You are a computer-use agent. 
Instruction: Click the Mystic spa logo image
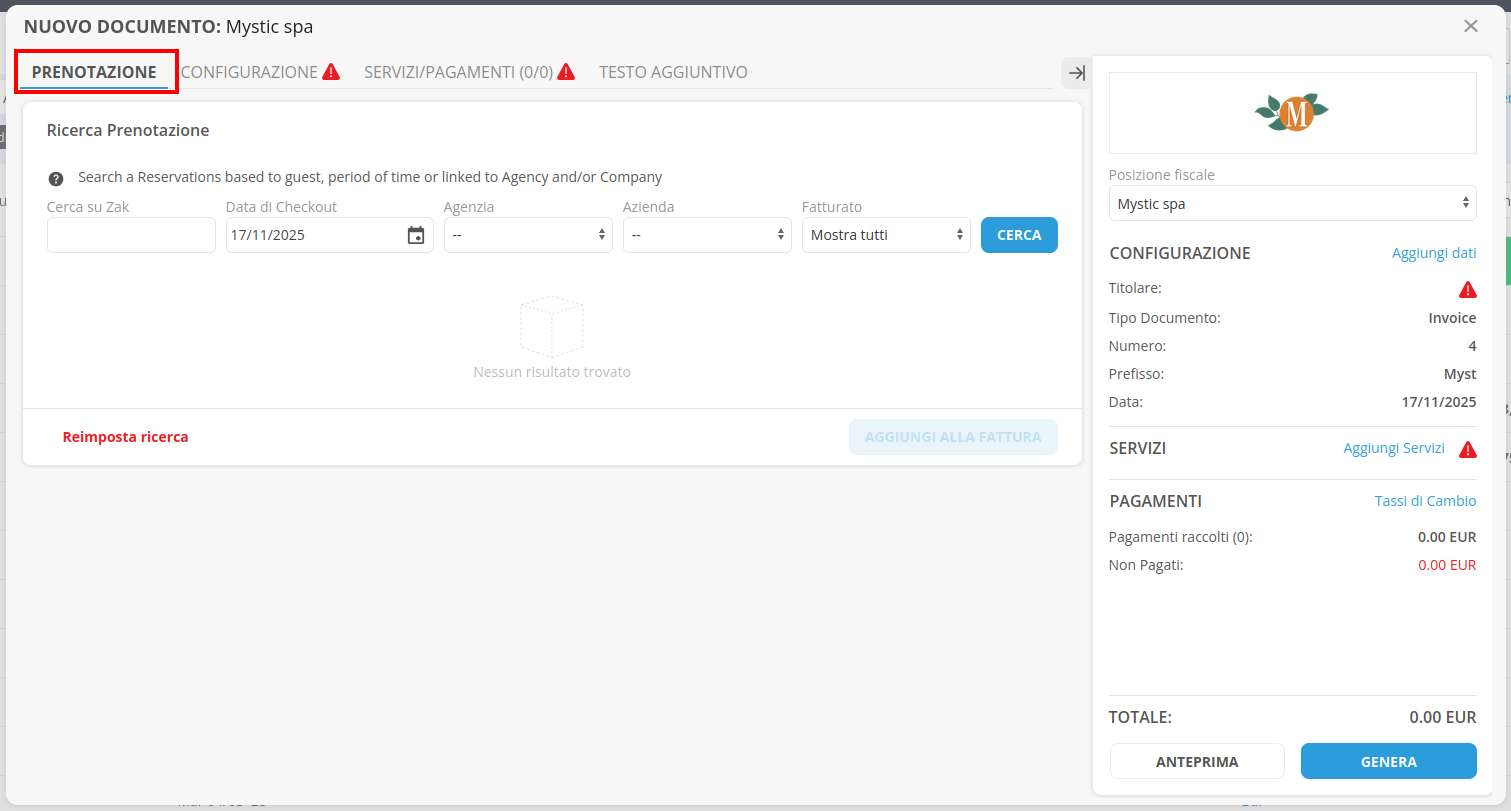tap(1292, 112)
